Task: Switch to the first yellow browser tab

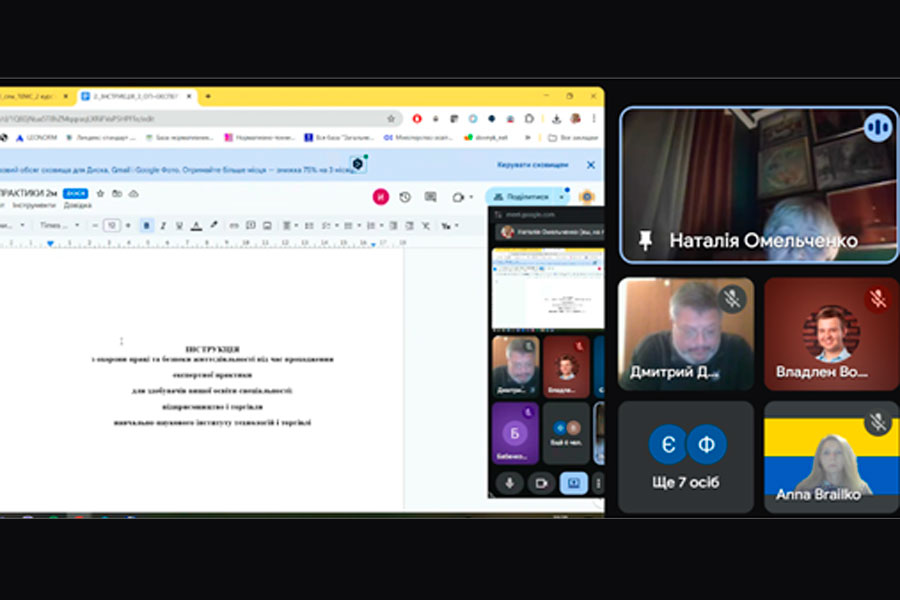Action: click(34, 96)
